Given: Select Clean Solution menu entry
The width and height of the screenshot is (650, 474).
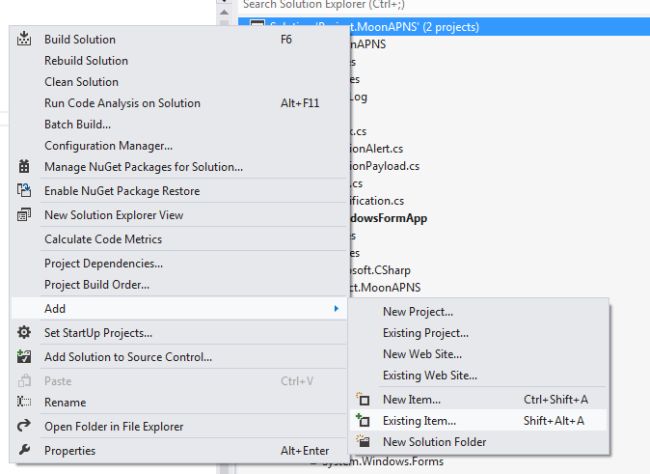Looking at the screenshot, I should tap(81, 82).
